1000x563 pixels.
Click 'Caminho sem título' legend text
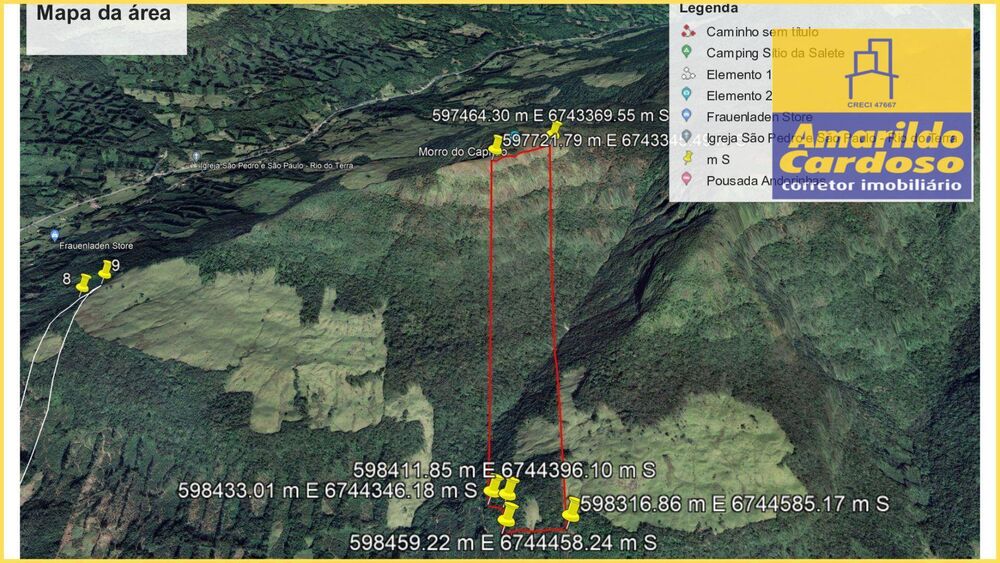tap(762, 32)
